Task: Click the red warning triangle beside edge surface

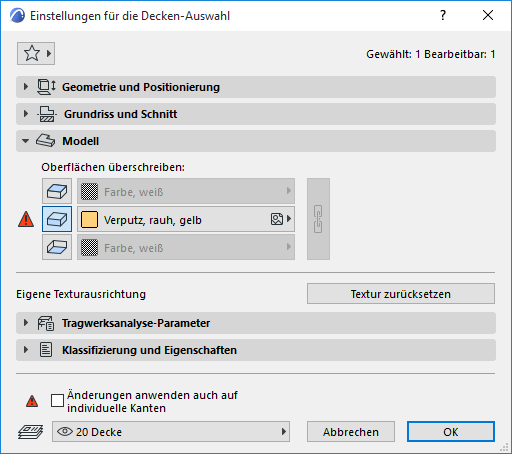Action: point(26,219)
